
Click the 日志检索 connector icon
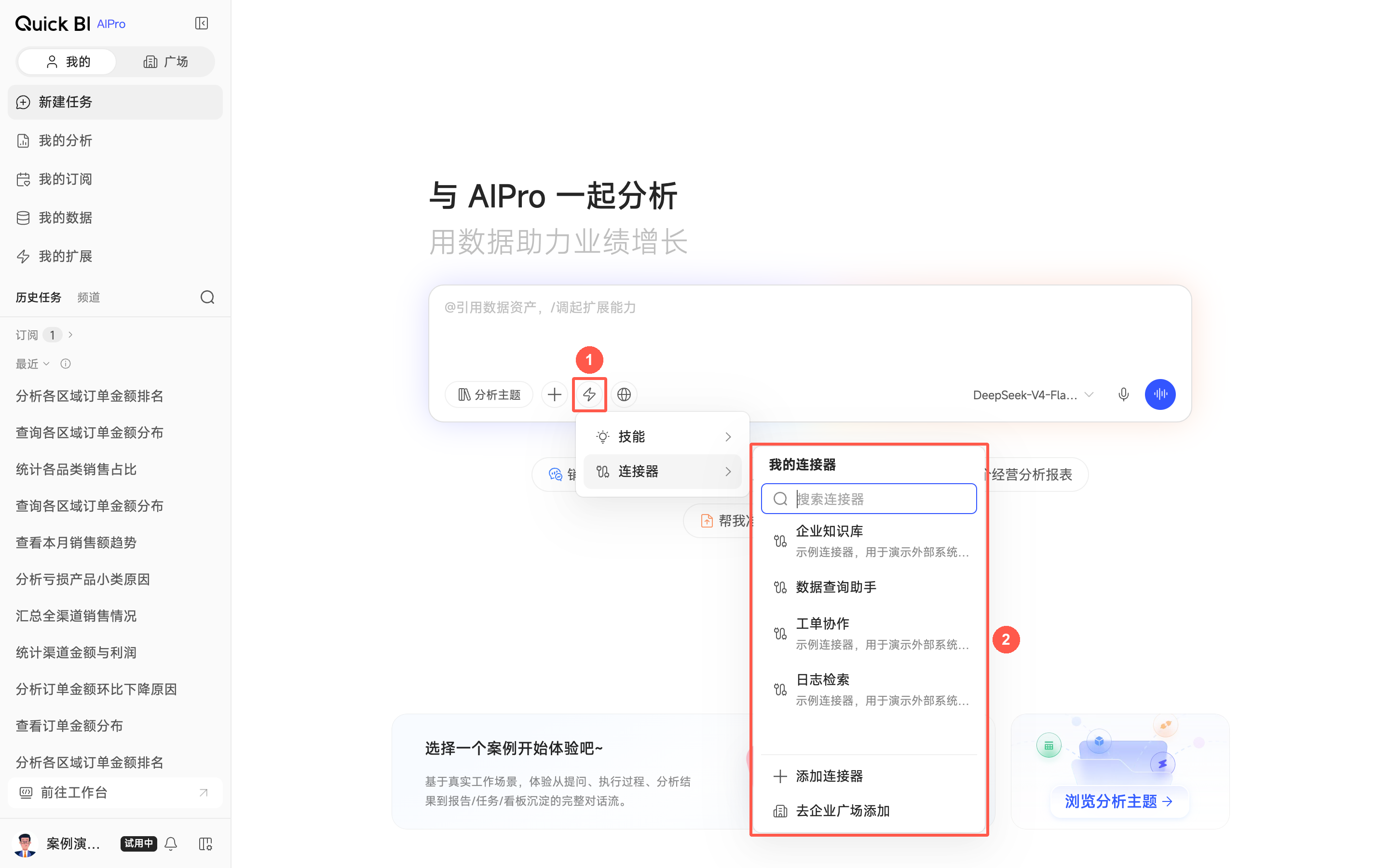tap(780, 690)
